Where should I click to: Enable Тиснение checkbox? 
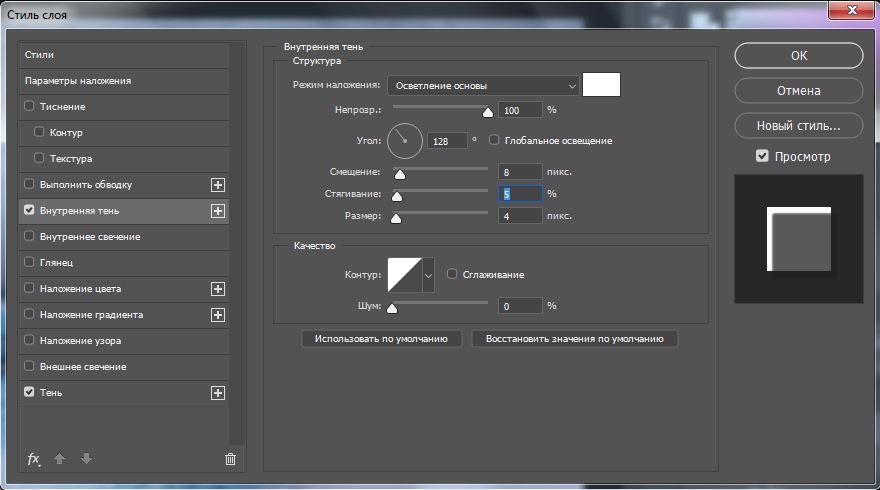click(x=29, y=106)
